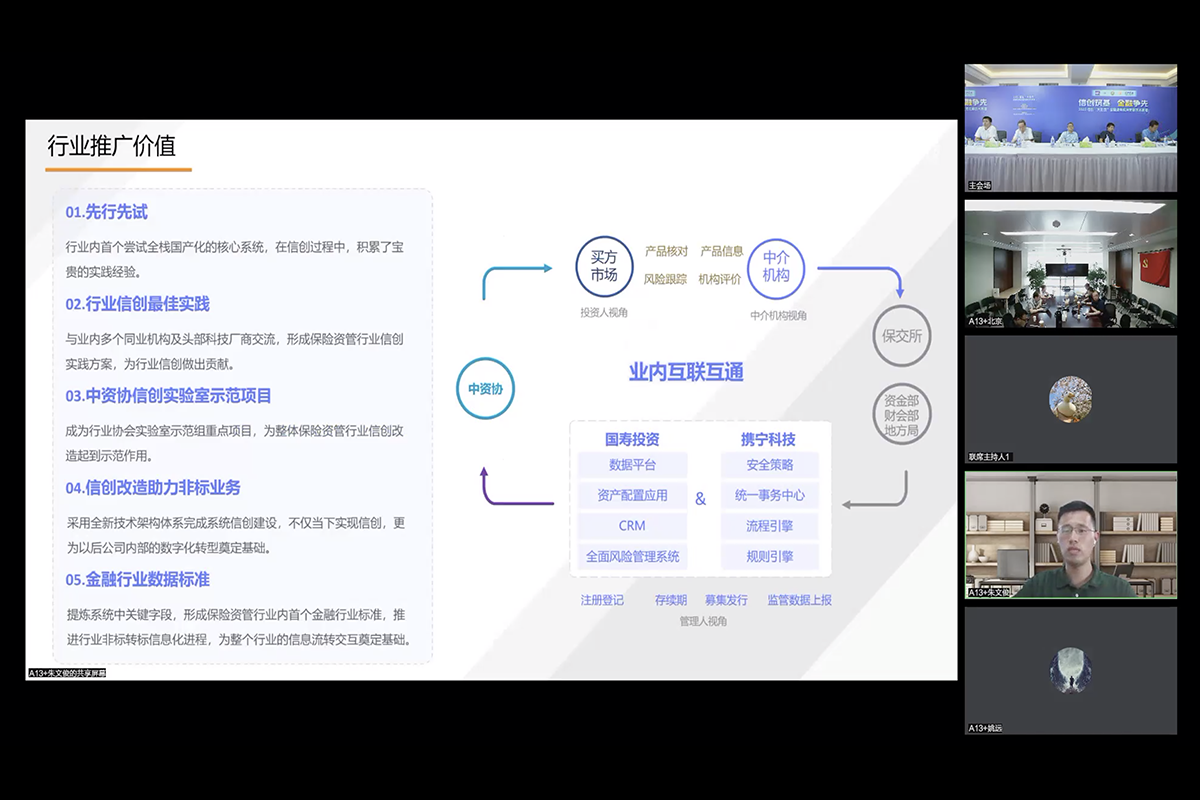Click the 产品核对 label
This screenshot has height=800, width=1200.
click(x=666, y=251)
